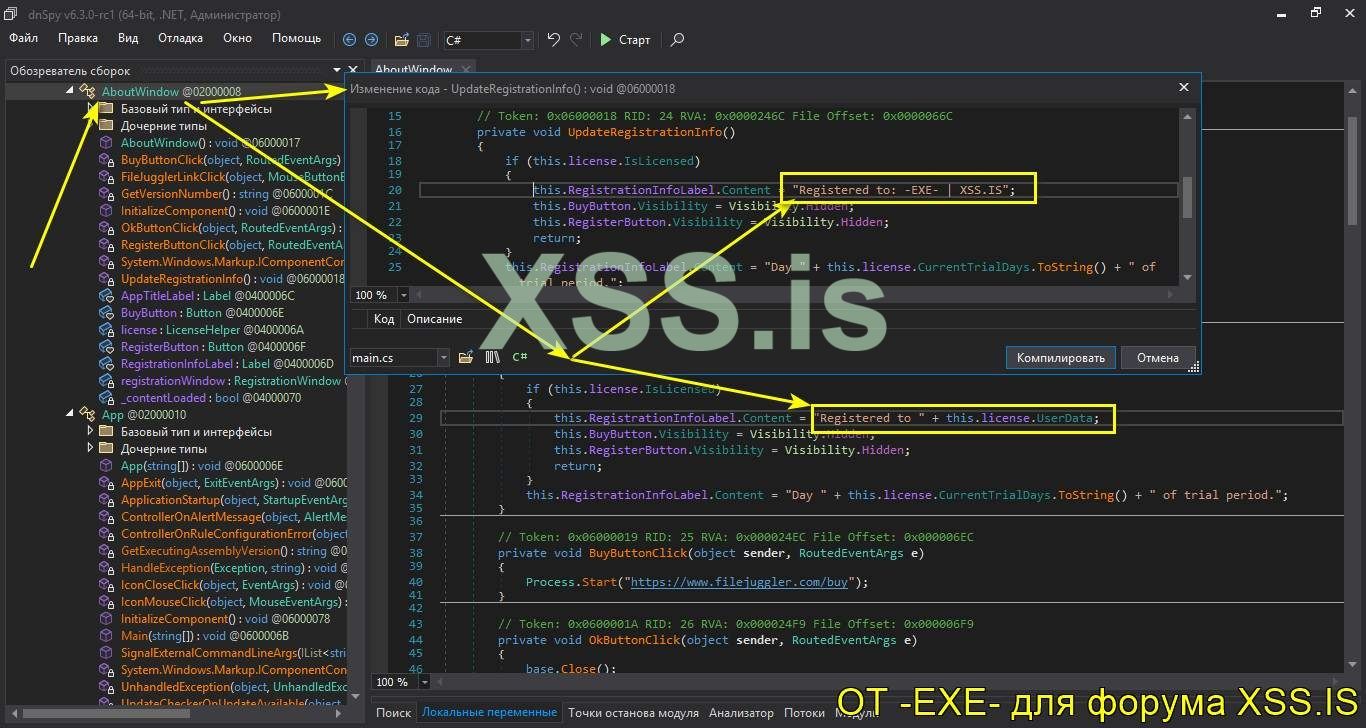Click the field icon beside _contentLoaded
This screenshot has width=1366, height=728.
(106, 398)
